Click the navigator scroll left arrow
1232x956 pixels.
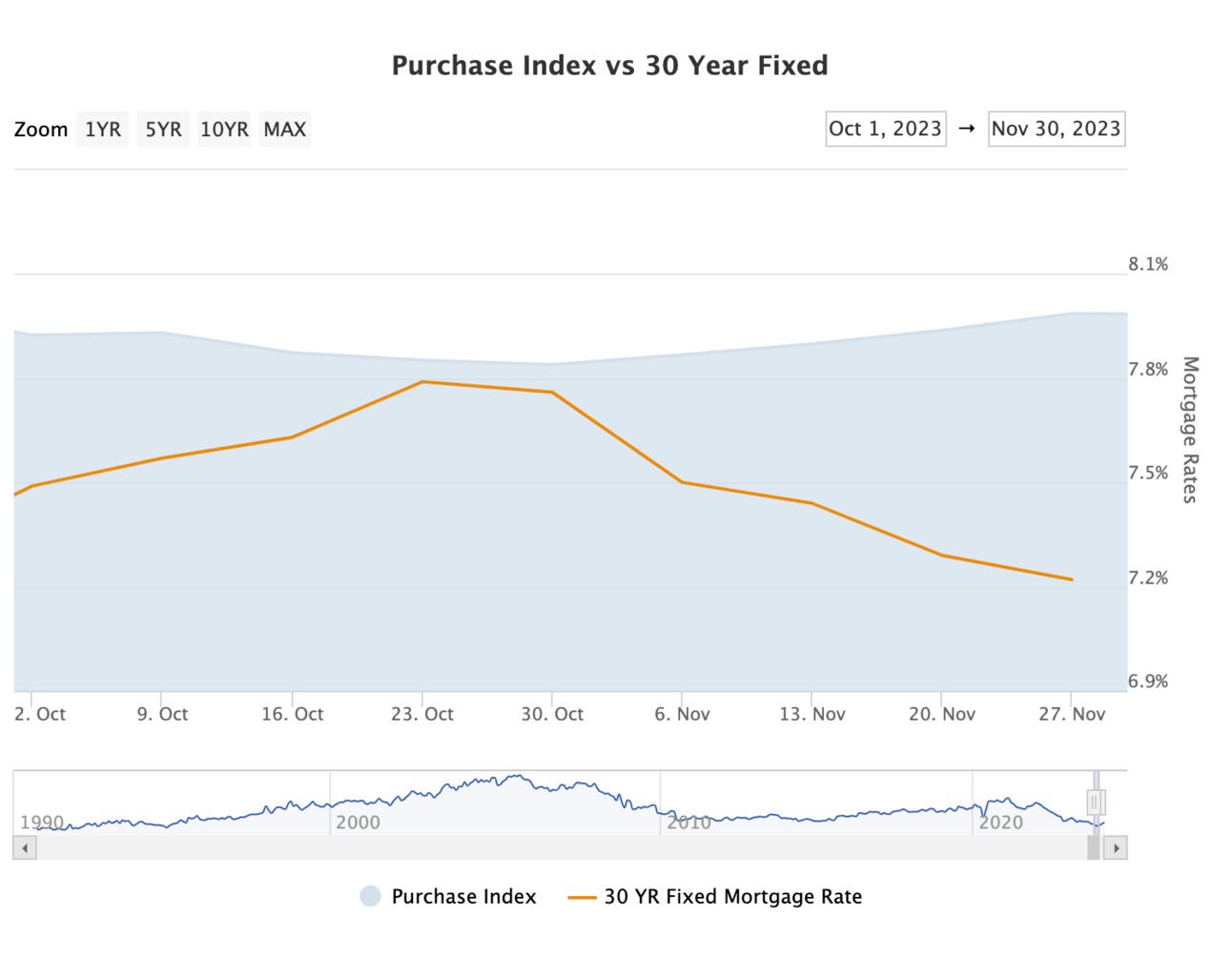[x=25, y=848]
